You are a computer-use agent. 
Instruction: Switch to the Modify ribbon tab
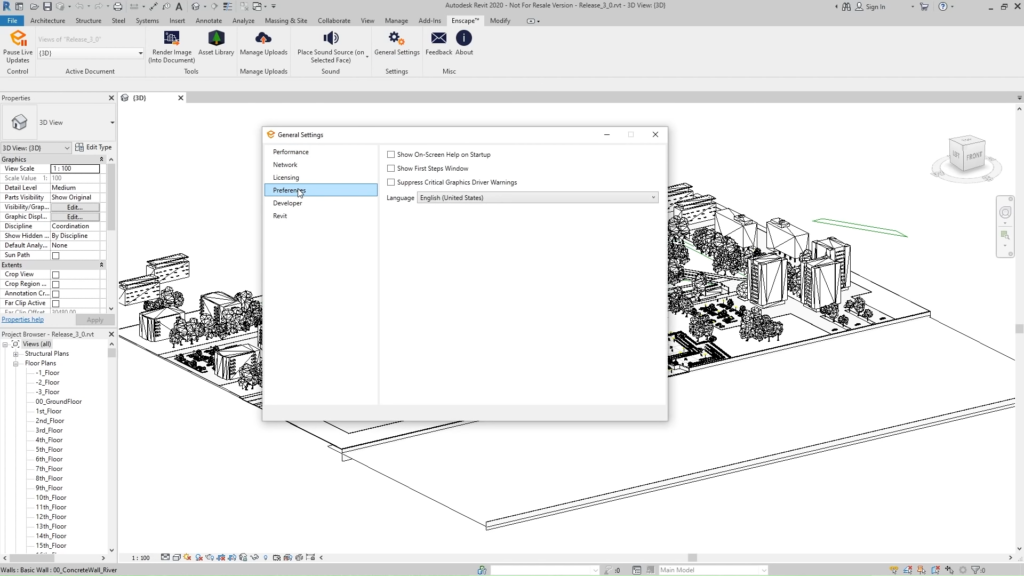click(500, 21)
